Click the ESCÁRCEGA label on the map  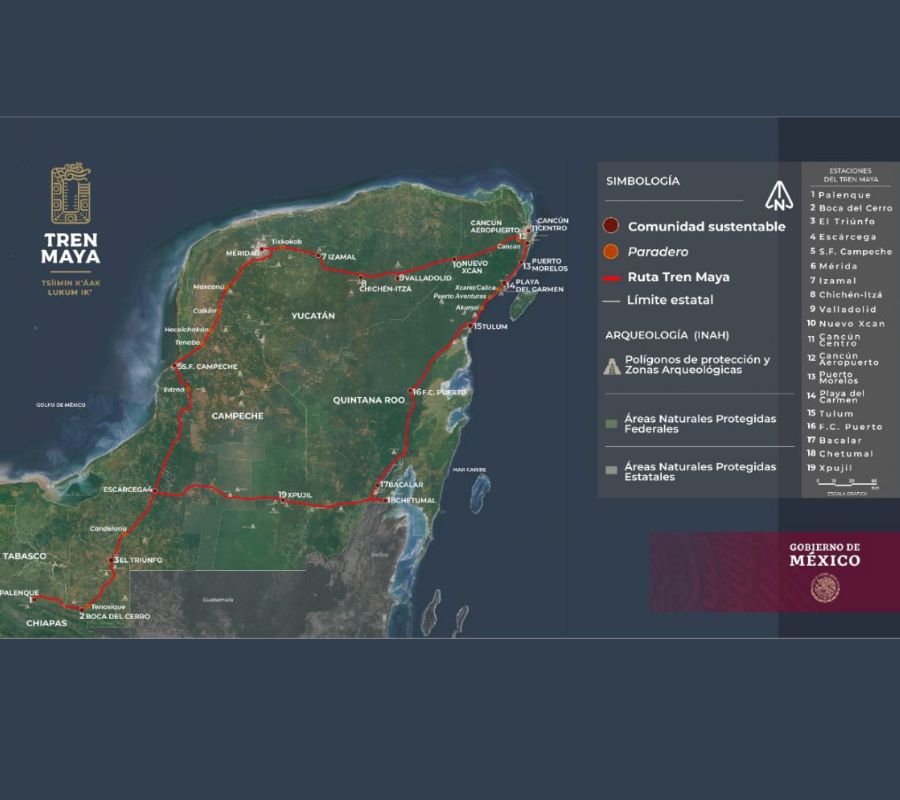click(x=125, y=490)
